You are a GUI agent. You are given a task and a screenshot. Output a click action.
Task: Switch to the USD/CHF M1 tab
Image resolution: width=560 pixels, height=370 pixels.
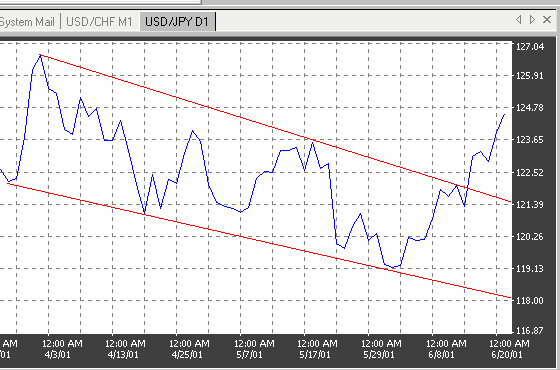point(99,22)
